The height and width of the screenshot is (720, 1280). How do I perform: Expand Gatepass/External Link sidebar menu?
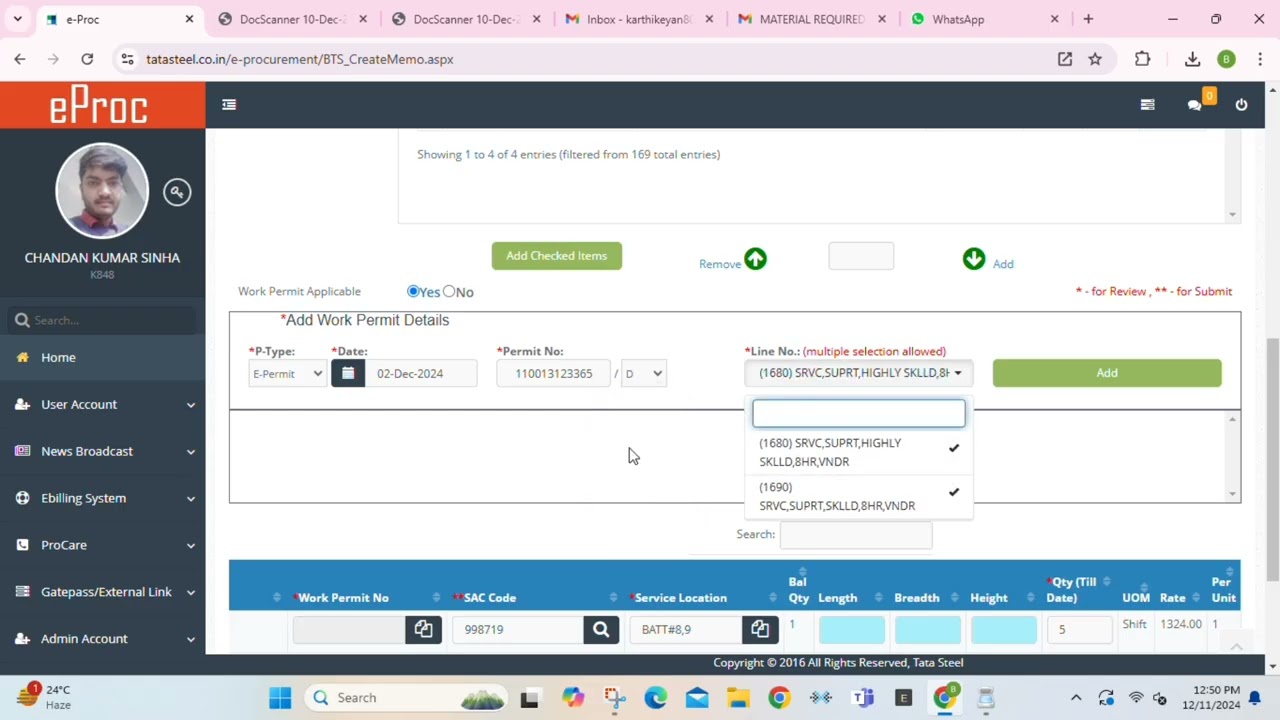coord(103,592)
